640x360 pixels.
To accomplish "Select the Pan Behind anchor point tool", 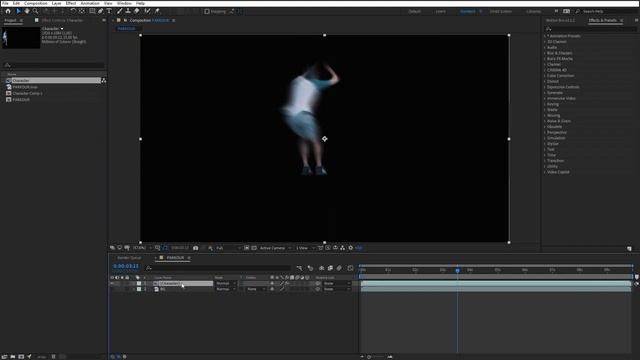I will coord(82,11).
